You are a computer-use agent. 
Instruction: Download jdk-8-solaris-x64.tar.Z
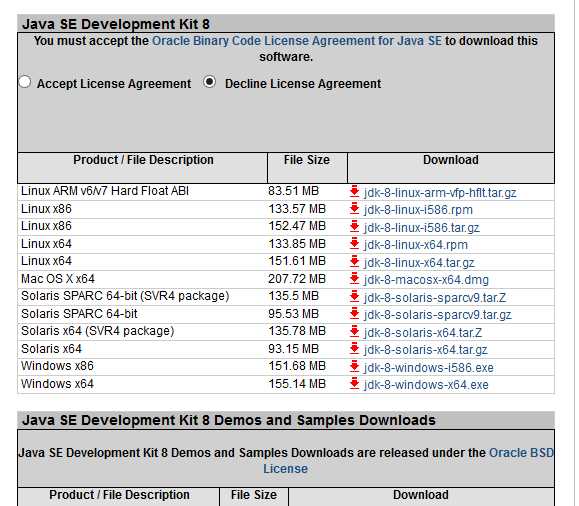coord(423,332)
